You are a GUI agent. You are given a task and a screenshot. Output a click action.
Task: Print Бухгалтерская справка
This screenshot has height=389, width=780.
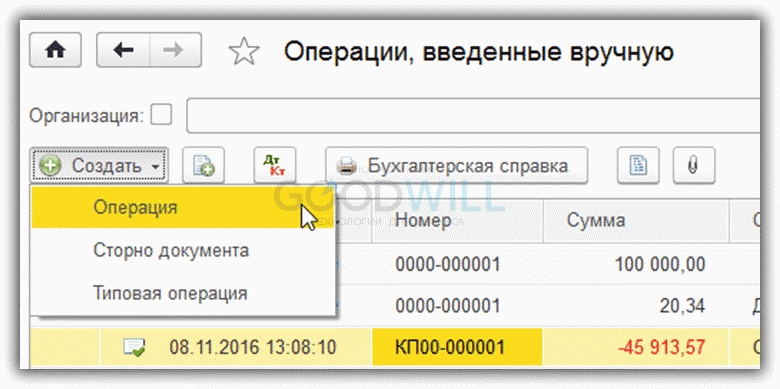tap(457, 165)
